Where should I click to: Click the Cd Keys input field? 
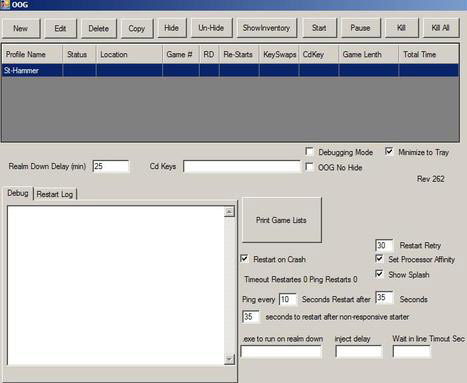point(242,166)
